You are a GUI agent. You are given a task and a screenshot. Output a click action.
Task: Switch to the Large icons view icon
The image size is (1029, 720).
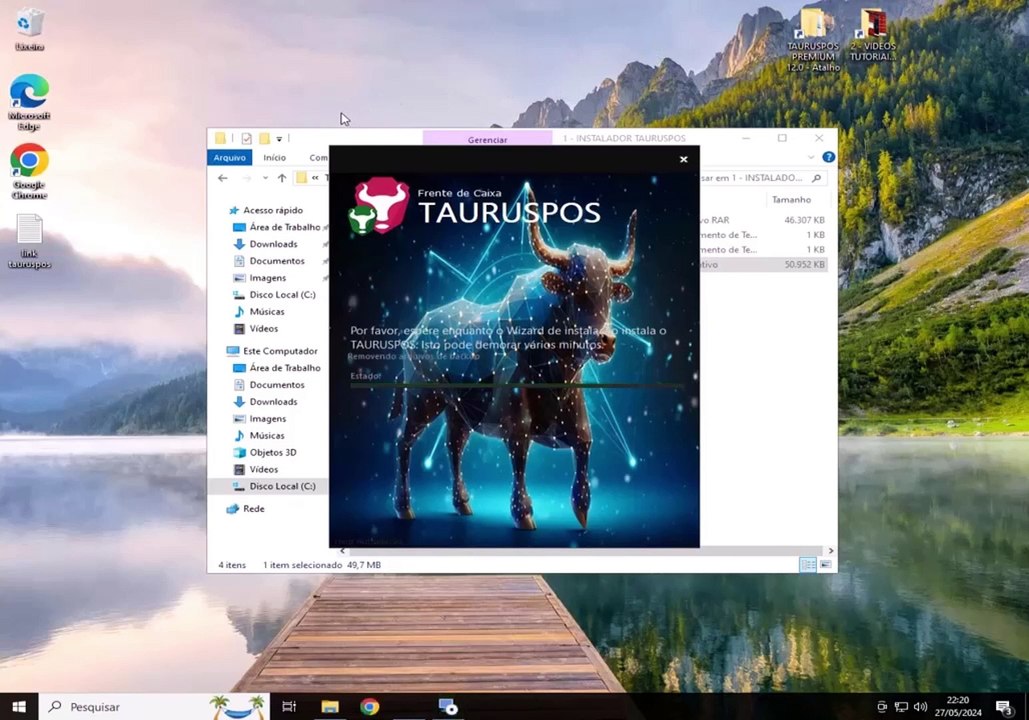[x=826, y=564]
